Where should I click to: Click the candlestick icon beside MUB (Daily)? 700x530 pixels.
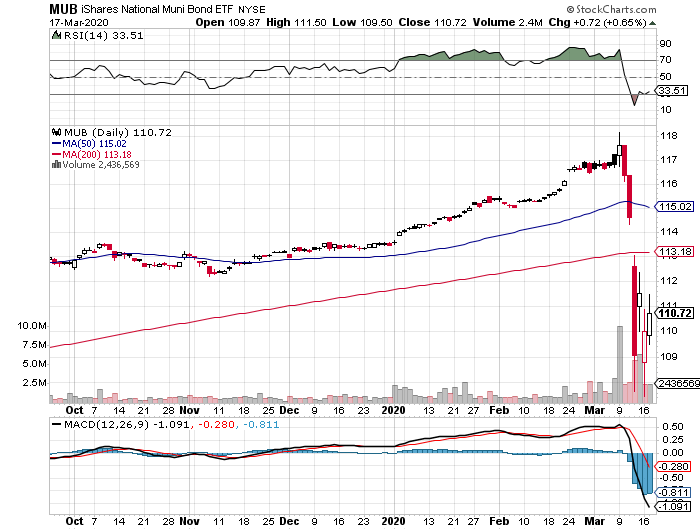tap(56, 132)
